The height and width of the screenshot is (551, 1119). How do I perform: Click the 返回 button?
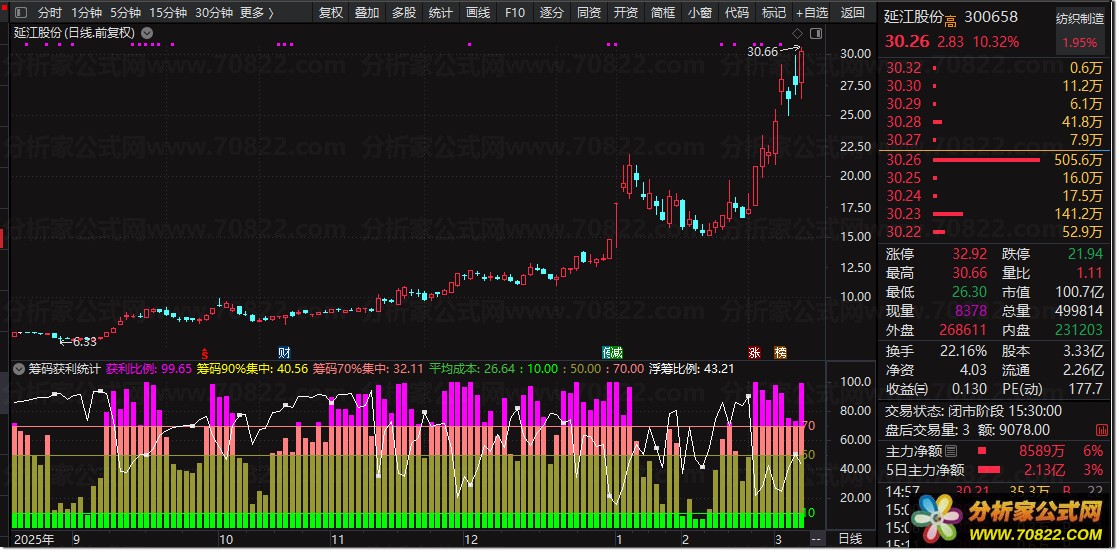[853, 13]
